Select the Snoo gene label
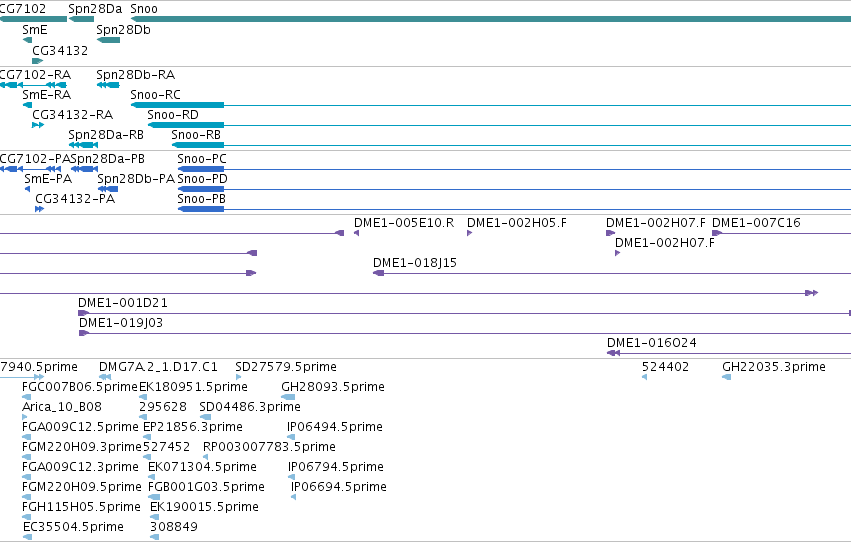 (144, 9)
